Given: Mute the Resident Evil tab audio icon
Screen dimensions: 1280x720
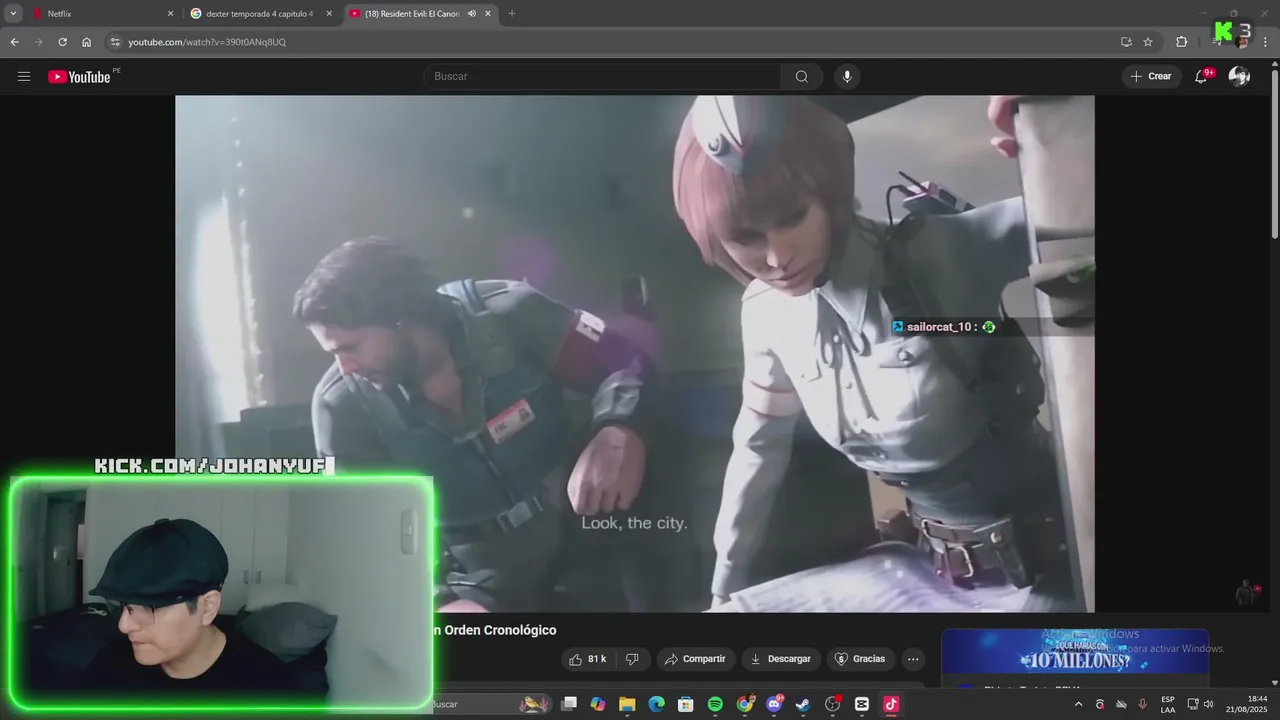Looking at the screenshot, I should (471, 14).
